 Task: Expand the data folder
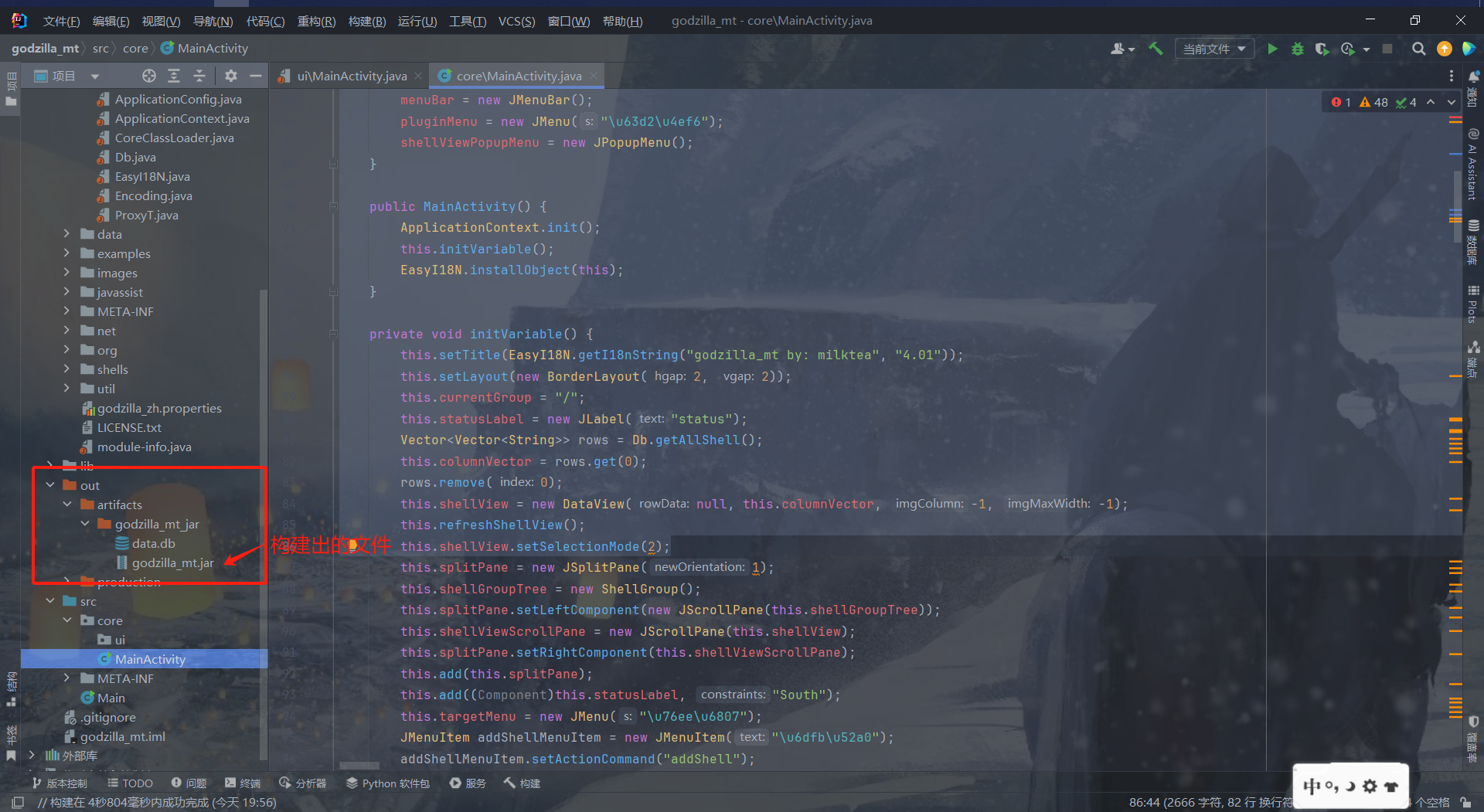[66, 233]
